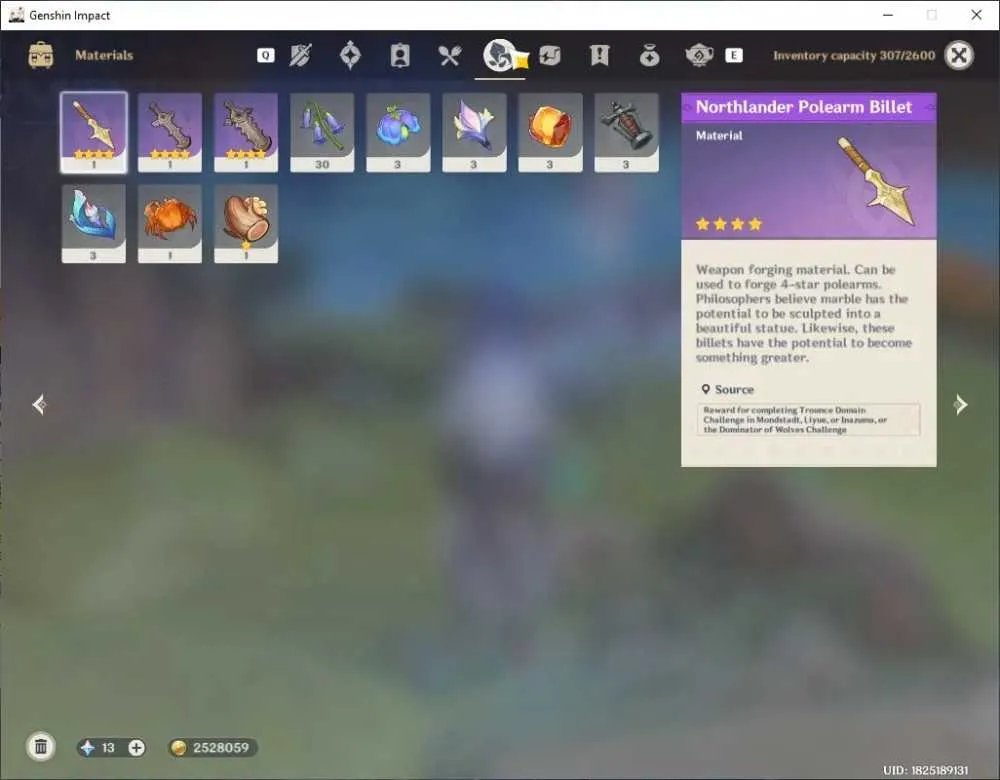Close the inventory with the X button
This screenshot has width=1000, height=780.
(x=959, y=55)
